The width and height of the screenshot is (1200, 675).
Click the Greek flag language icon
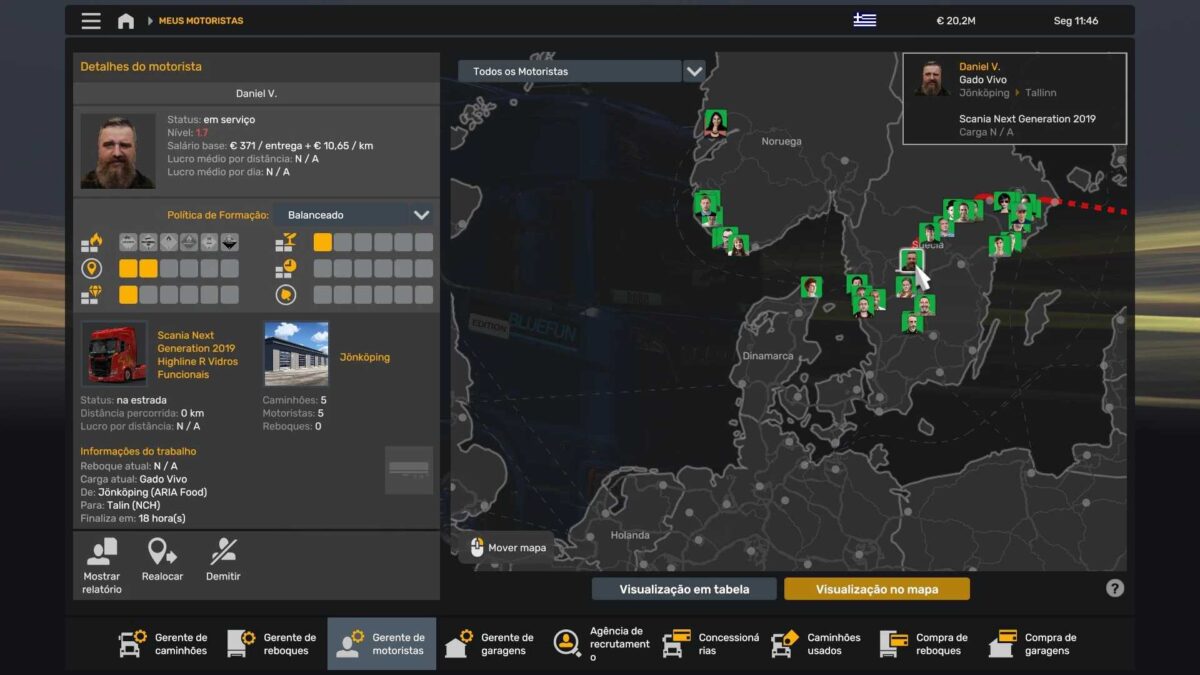pos(865,20)
